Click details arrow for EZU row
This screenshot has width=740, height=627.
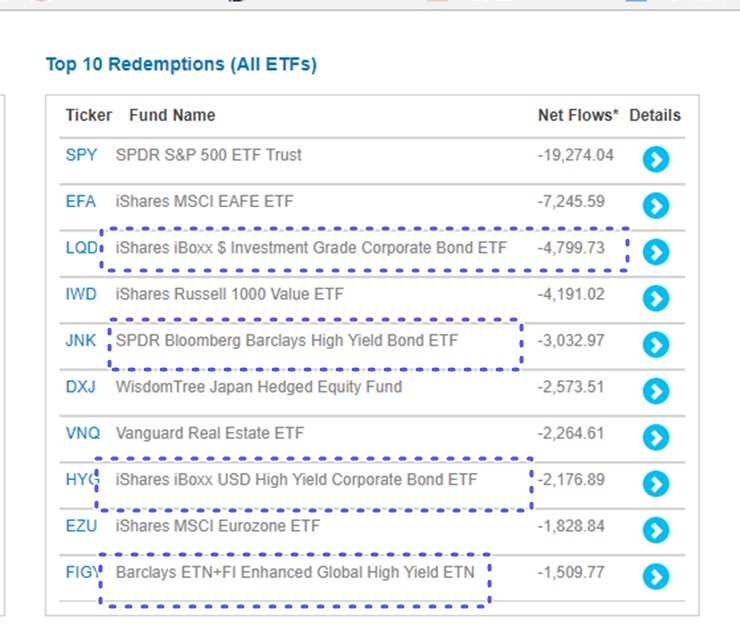pyautogui.click(x=655, y=530)
